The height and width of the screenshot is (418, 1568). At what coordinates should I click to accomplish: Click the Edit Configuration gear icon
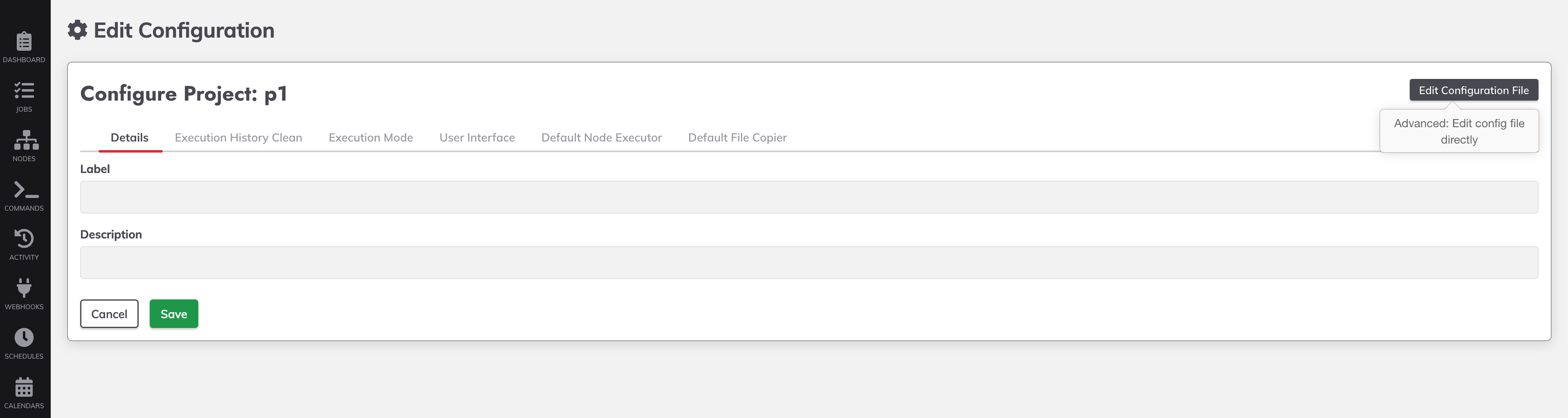point(77,30)
